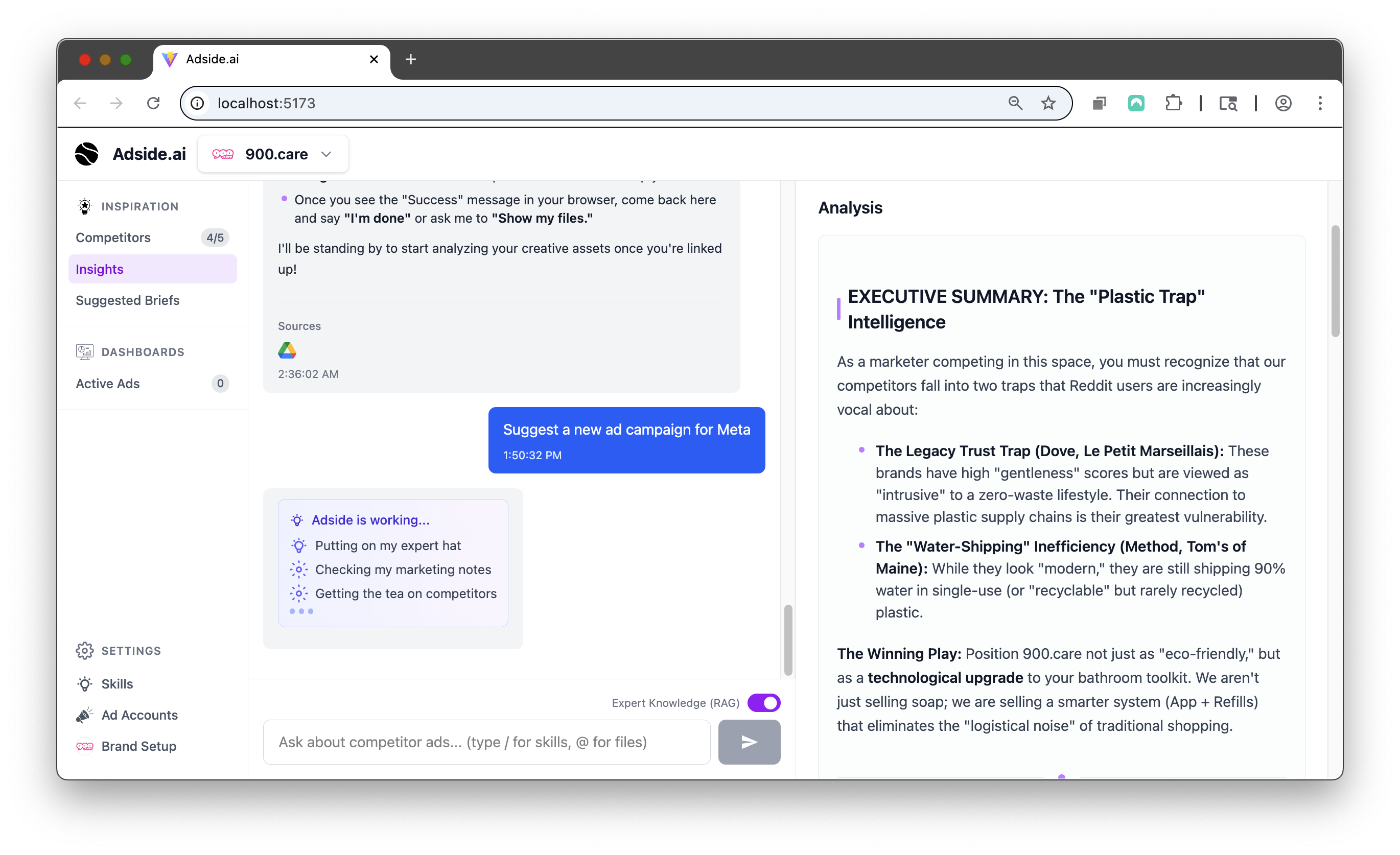This screenshot has height=855, width=1400.
Task: Click the Google Drive source icon
Action: tap(287, 350)
